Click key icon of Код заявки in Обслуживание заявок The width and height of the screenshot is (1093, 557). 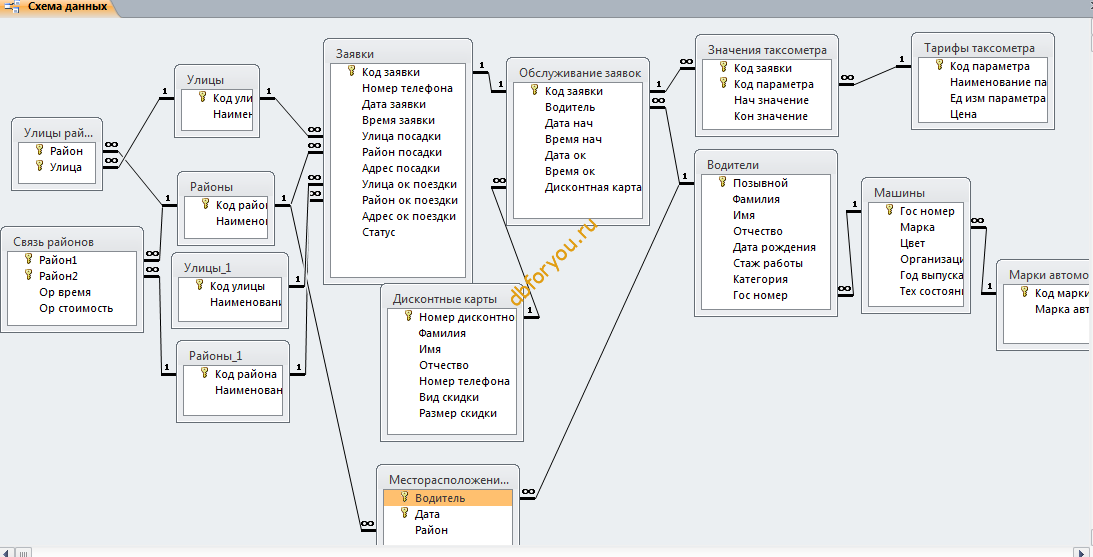[x=535, y=91]
